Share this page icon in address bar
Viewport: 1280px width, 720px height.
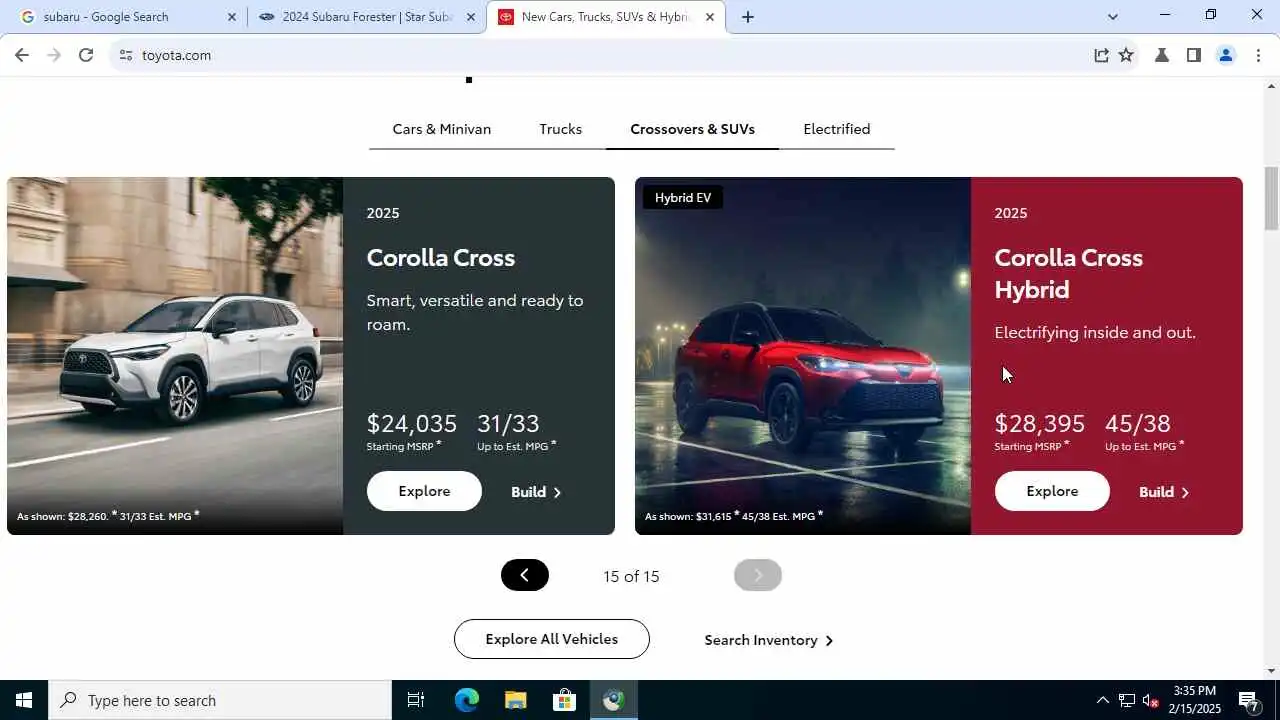click(x=1101, y=55)
